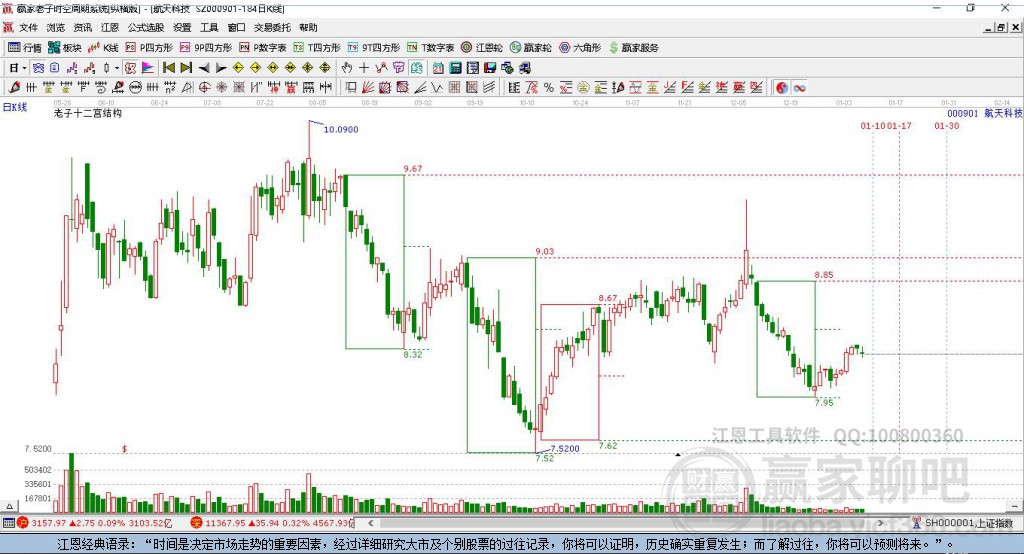The width and height of the screenshot is (1024, 554).
Task: Select the percent % tool
Action: (x=549, y=88)
